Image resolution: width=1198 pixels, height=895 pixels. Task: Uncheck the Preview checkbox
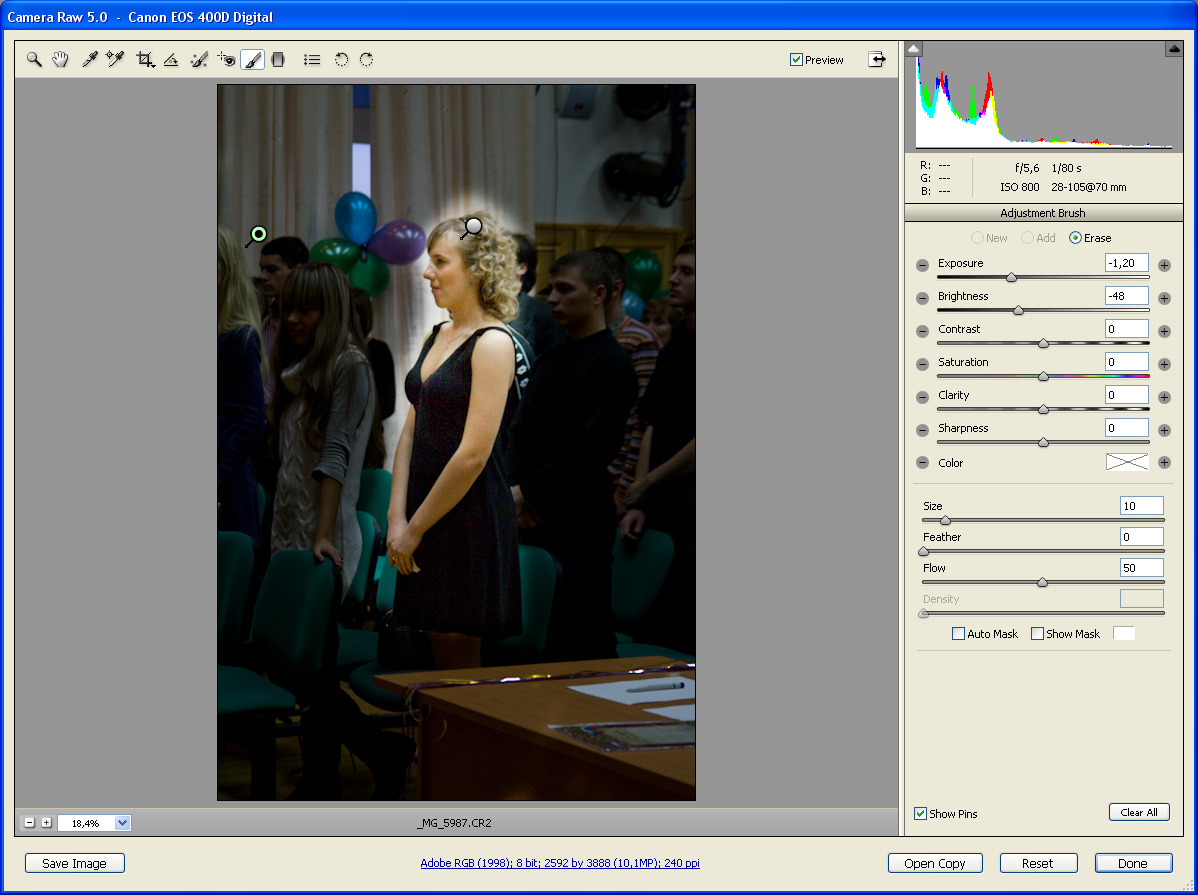point(796,60)
